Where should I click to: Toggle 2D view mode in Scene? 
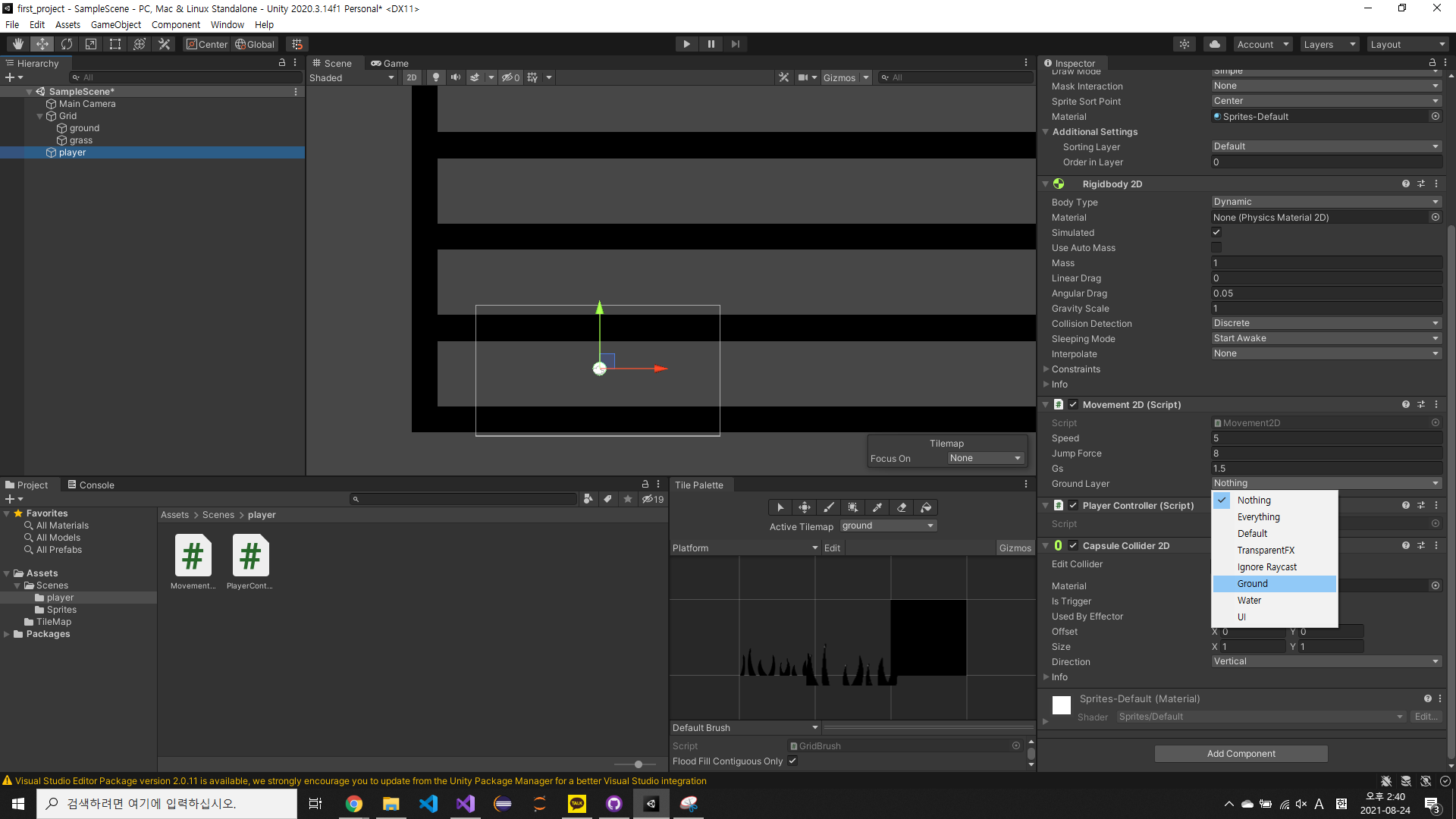412,77
